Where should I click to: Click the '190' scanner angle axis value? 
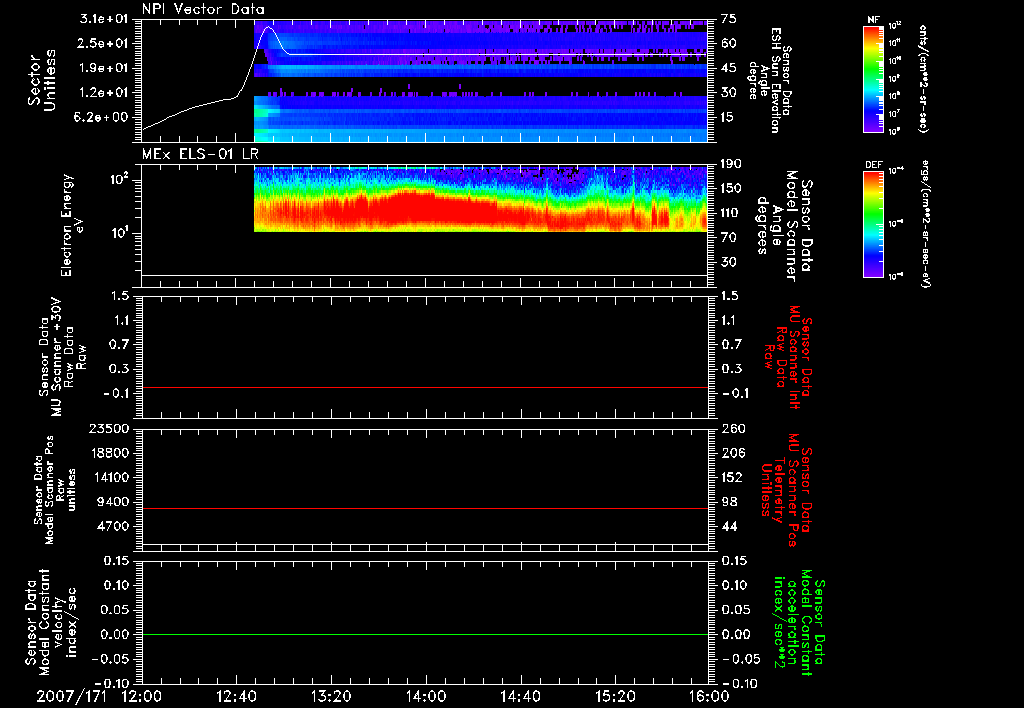coord(732,164)
